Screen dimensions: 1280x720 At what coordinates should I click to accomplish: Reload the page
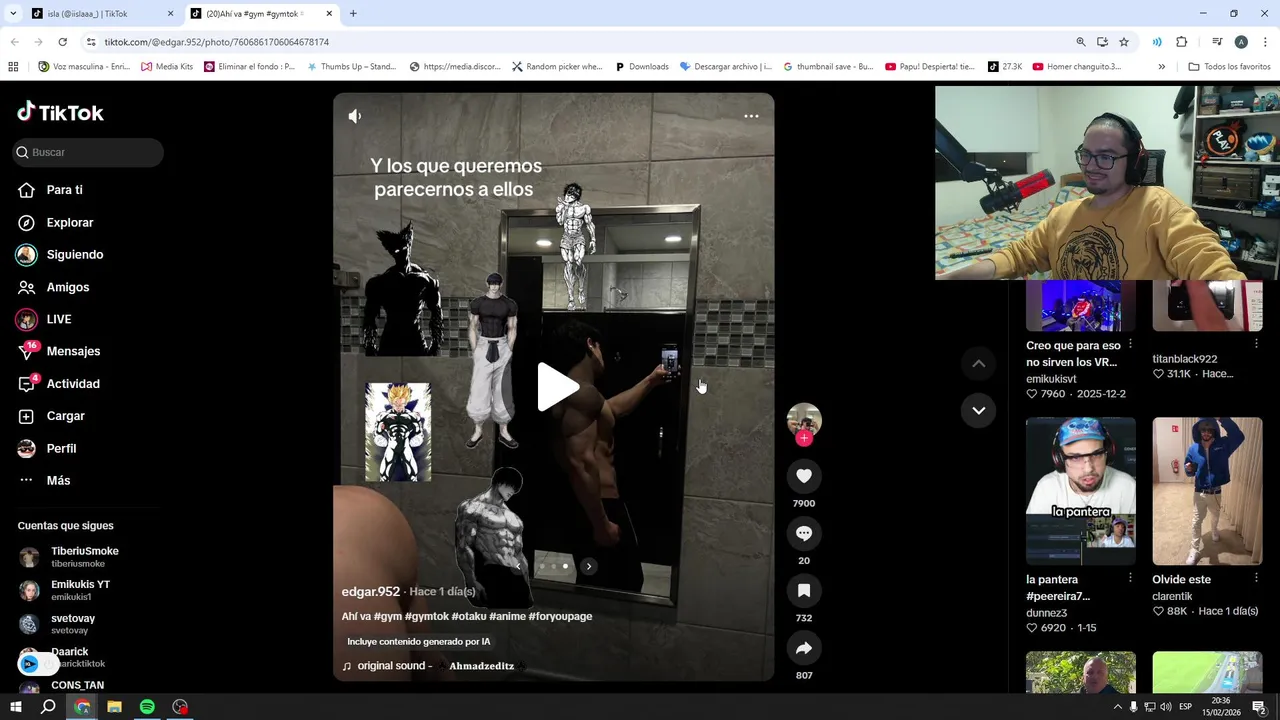point(62,42)
